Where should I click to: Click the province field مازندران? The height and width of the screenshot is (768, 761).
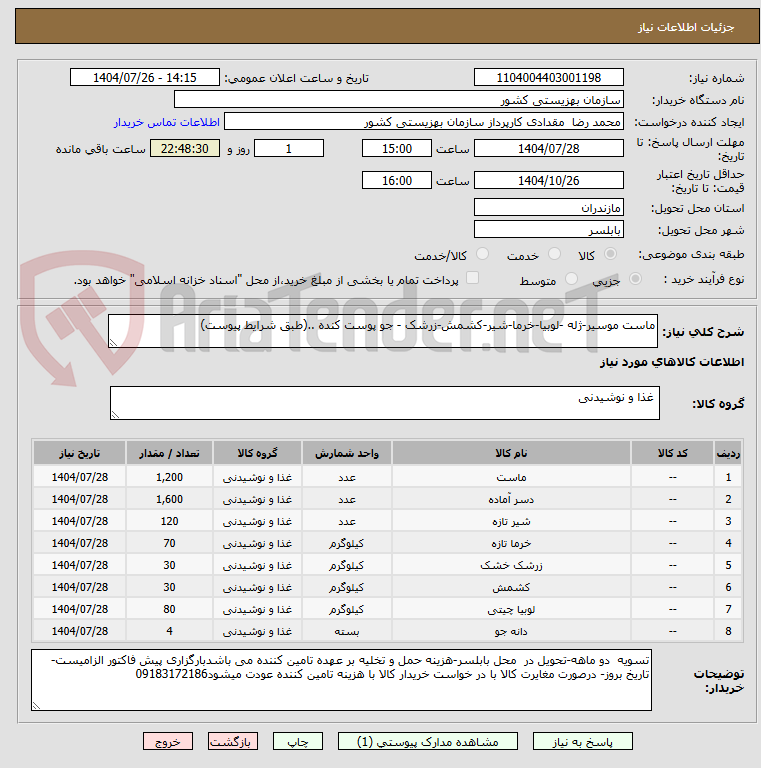click(x=548, y=208)
